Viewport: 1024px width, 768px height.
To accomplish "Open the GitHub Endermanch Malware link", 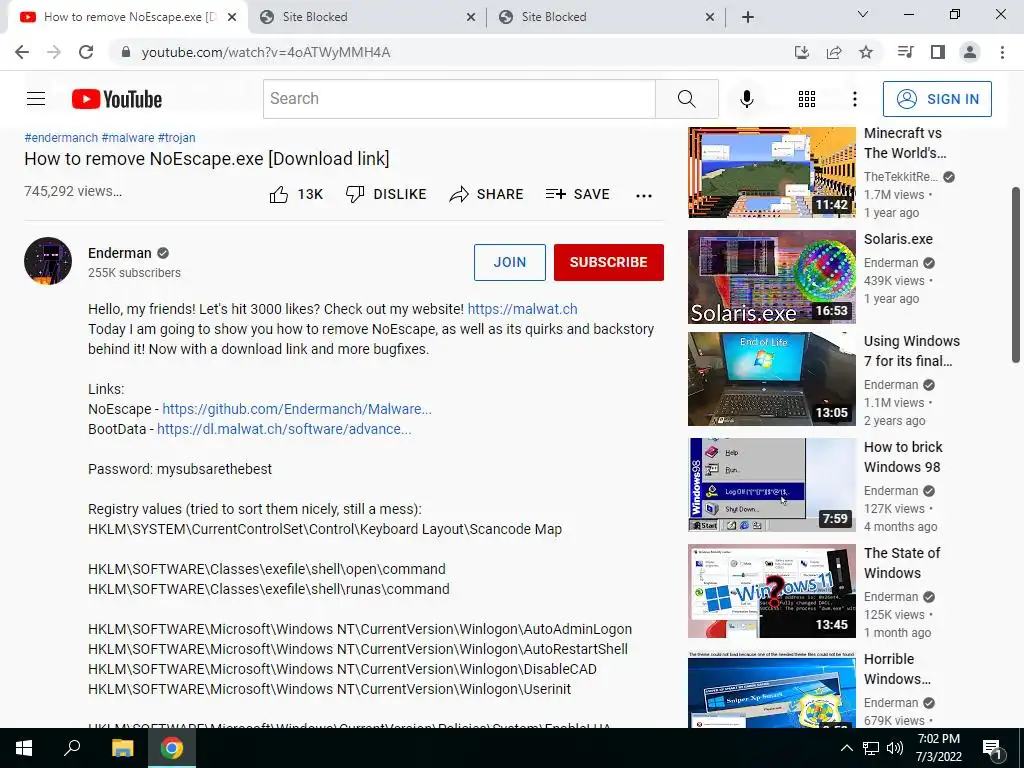I will tap(296, 409).
